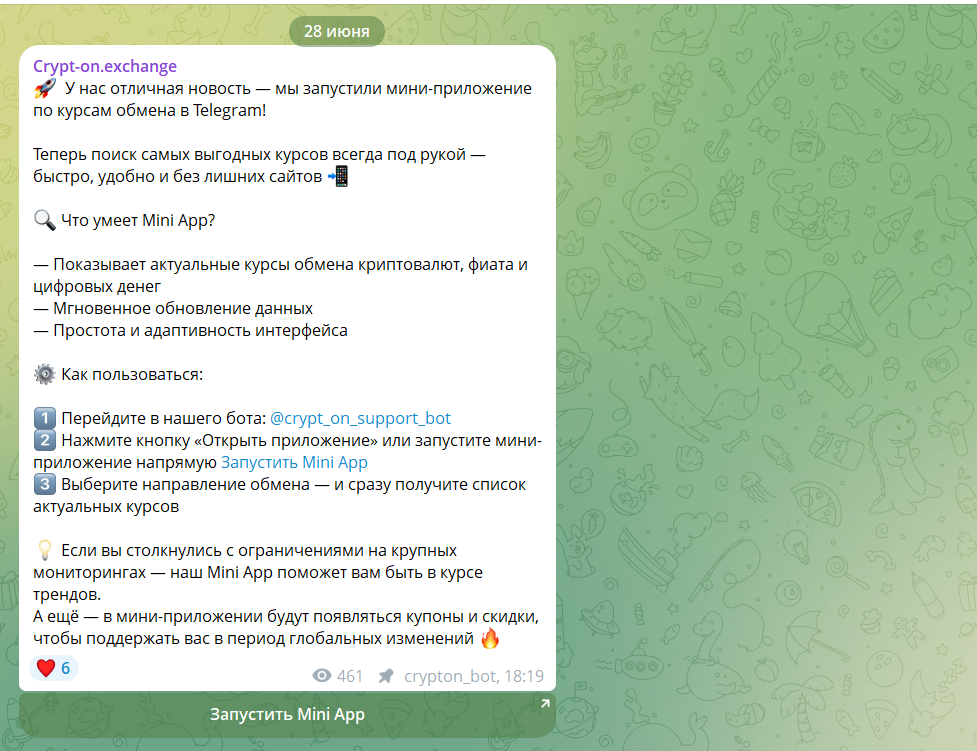Click the fire emoji ending the message
The height and width of the screenshot is (751, 977).
click(490, 638)
